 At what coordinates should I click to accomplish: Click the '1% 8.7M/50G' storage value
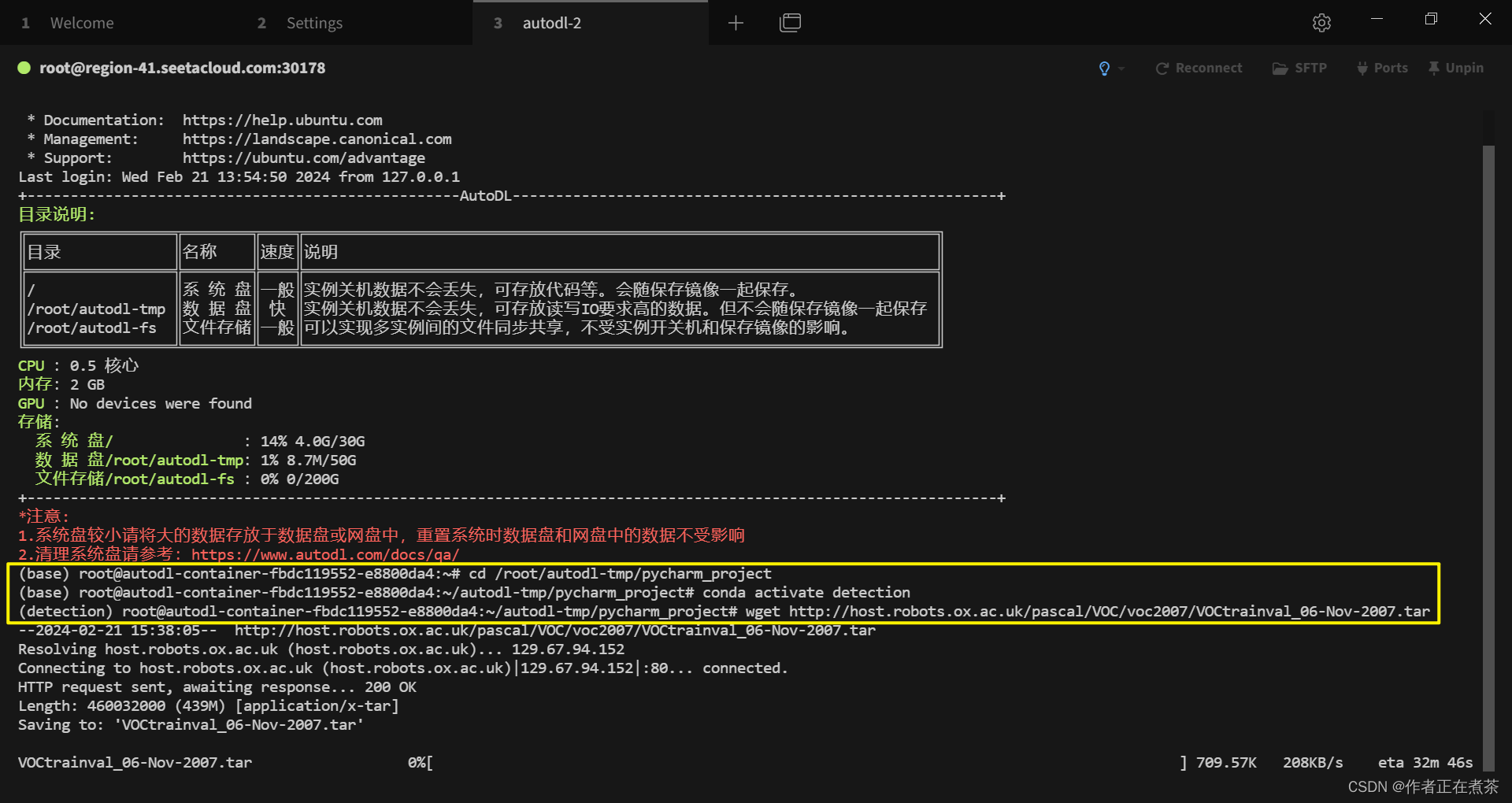click(309, 460)
